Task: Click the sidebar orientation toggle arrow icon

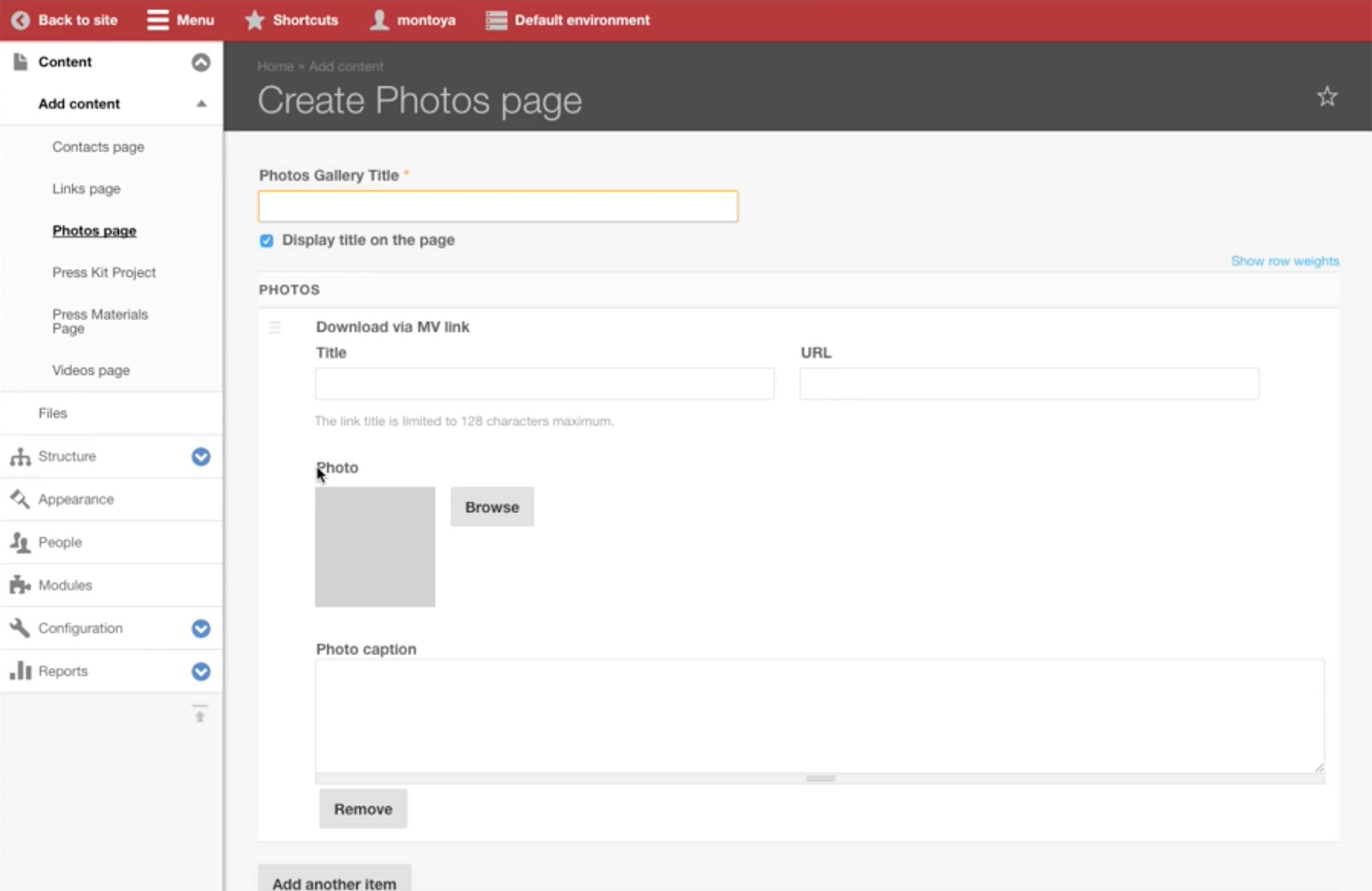Action: point(200,714)
